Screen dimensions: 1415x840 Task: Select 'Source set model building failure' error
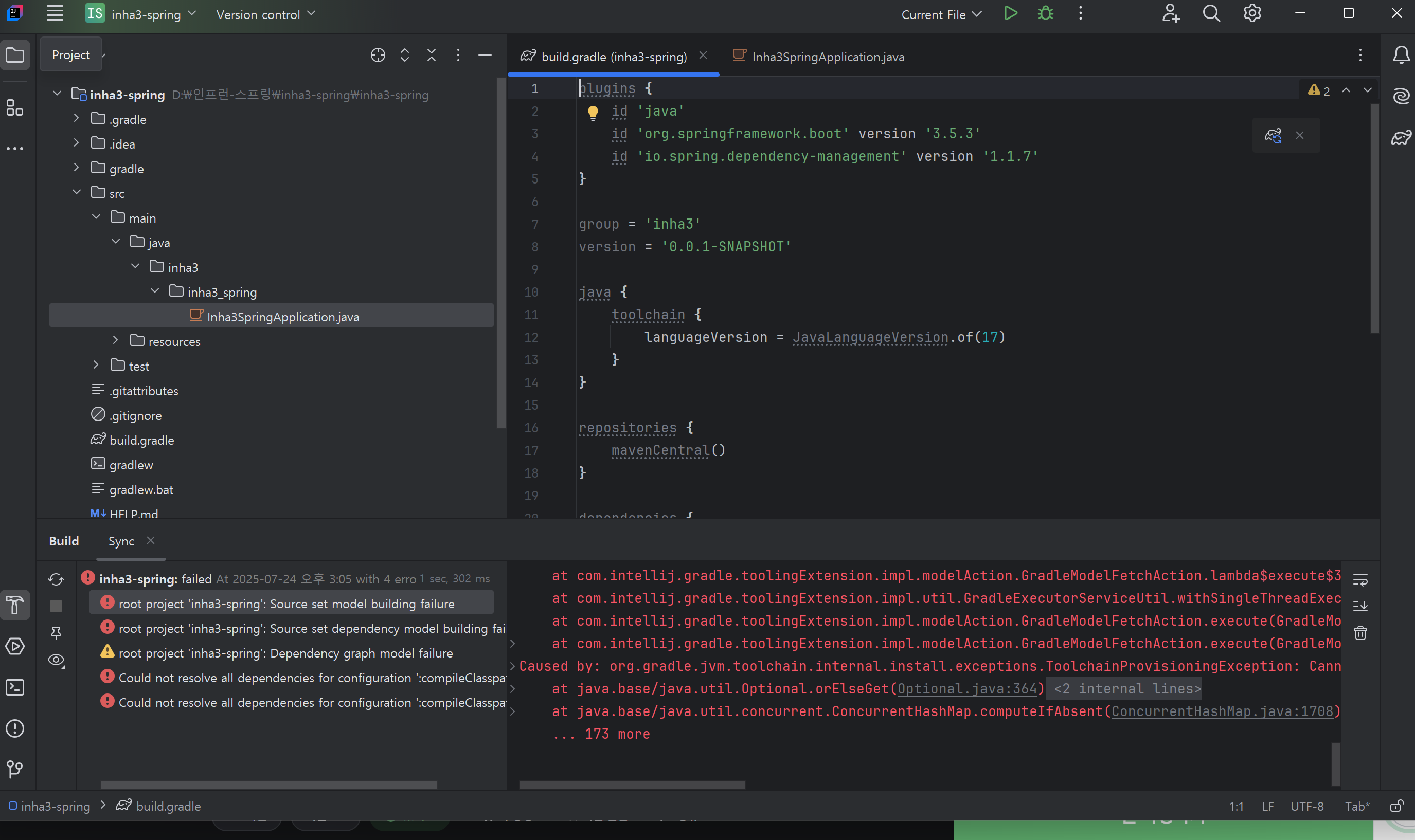(291, 603)
